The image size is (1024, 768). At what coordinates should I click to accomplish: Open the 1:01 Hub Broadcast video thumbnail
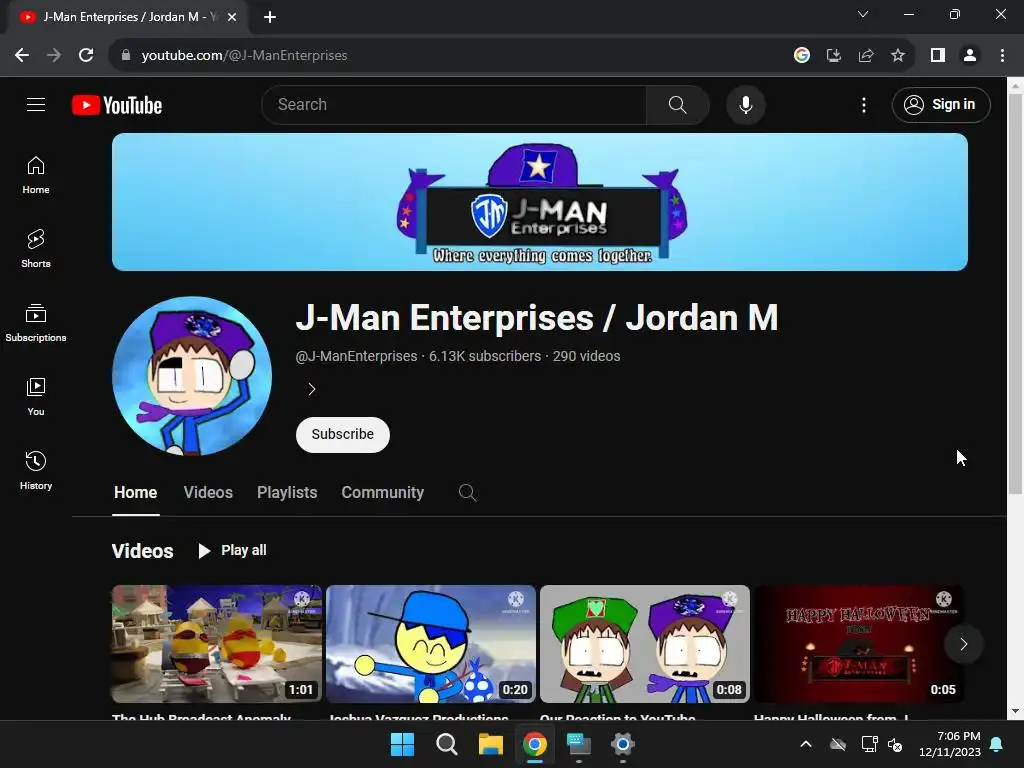[x=217, y=644]
